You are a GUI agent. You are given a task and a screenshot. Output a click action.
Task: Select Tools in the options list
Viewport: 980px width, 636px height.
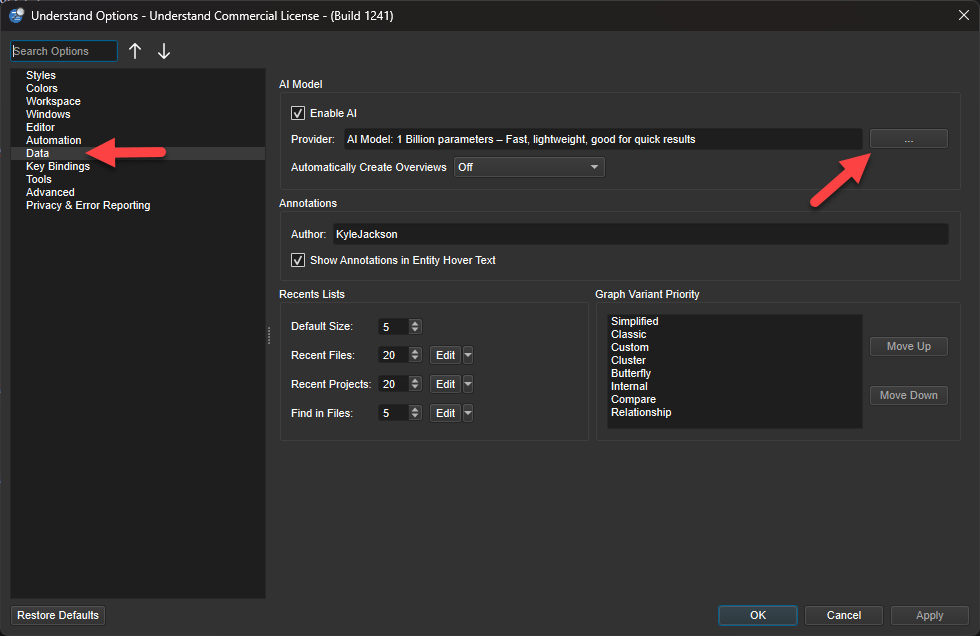coord(39,179)
